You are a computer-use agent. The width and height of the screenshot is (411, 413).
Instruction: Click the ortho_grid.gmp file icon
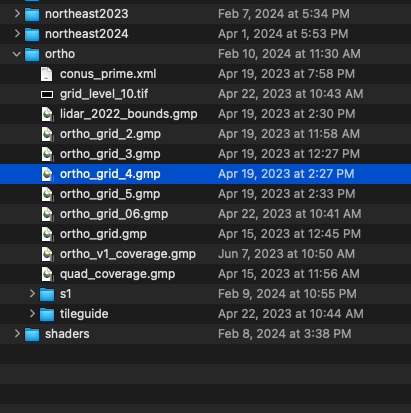48,234
